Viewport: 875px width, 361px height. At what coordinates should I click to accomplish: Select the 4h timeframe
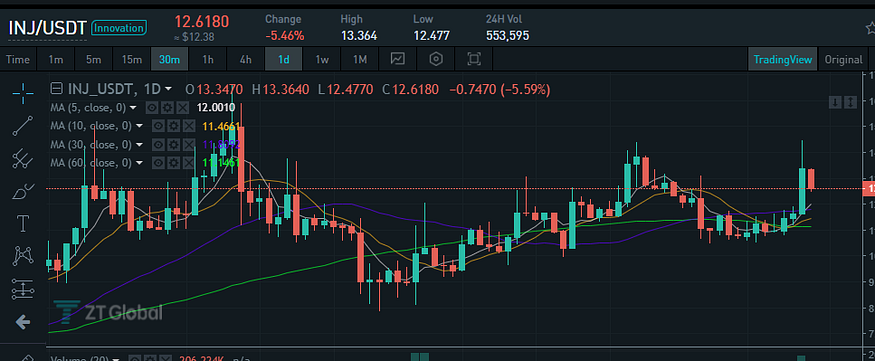(246, 59)
